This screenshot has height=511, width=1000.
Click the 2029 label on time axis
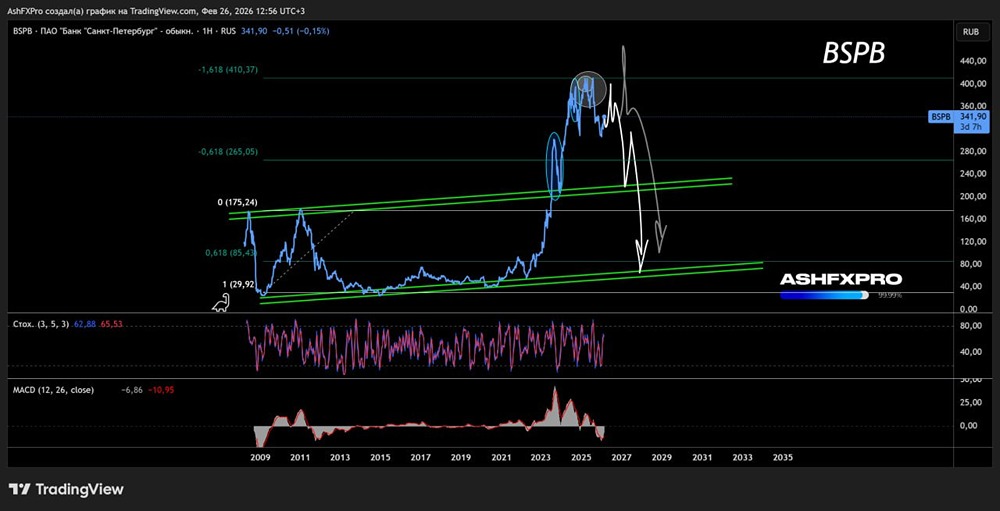click(x=661, y=457)
